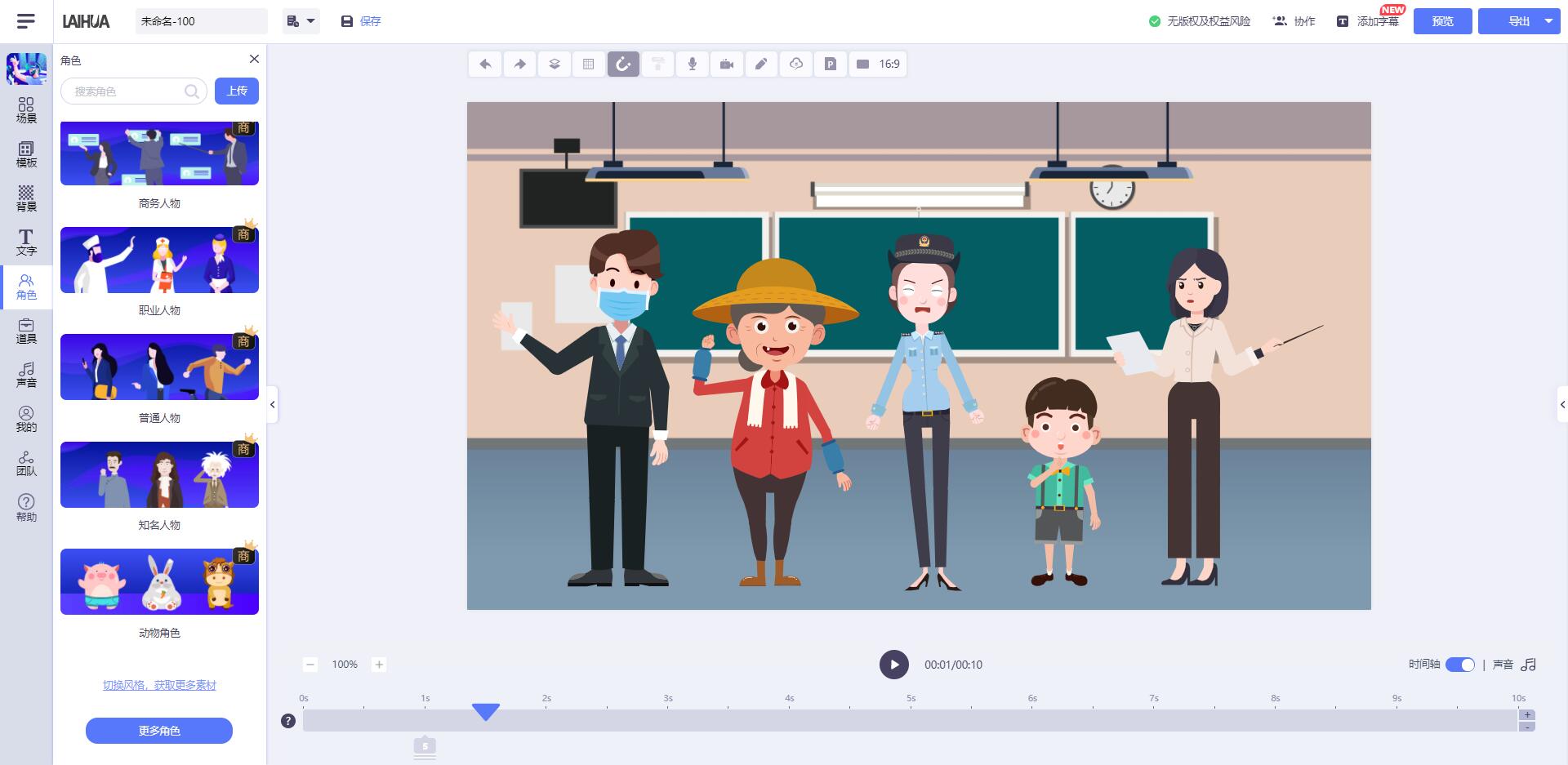Click the redo arrow in the toolbar
The width and height of the screenshot is (1568, 765).
[519, 64]
